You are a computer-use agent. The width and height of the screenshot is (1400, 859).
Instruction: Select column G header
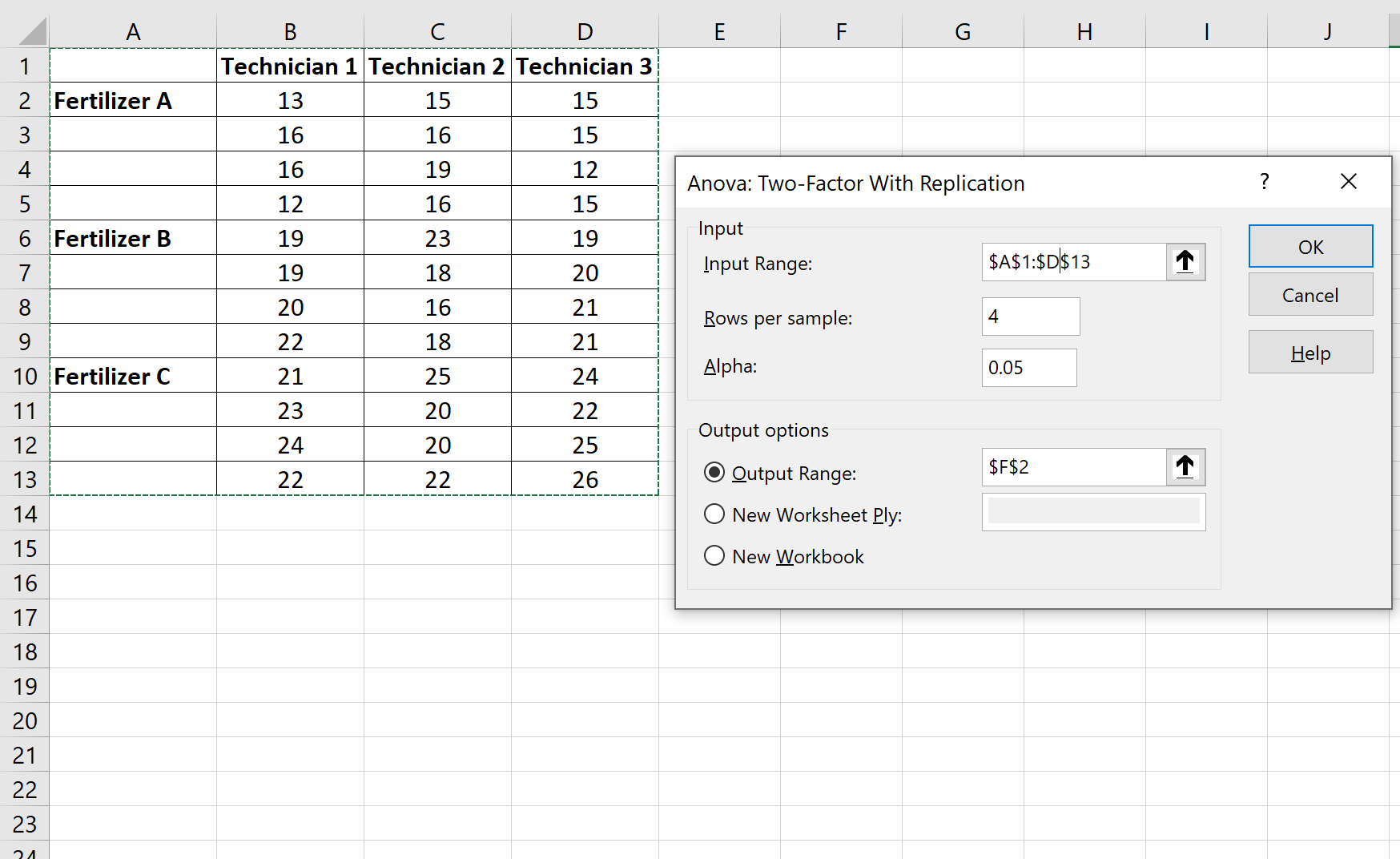[x=963, y=32]
